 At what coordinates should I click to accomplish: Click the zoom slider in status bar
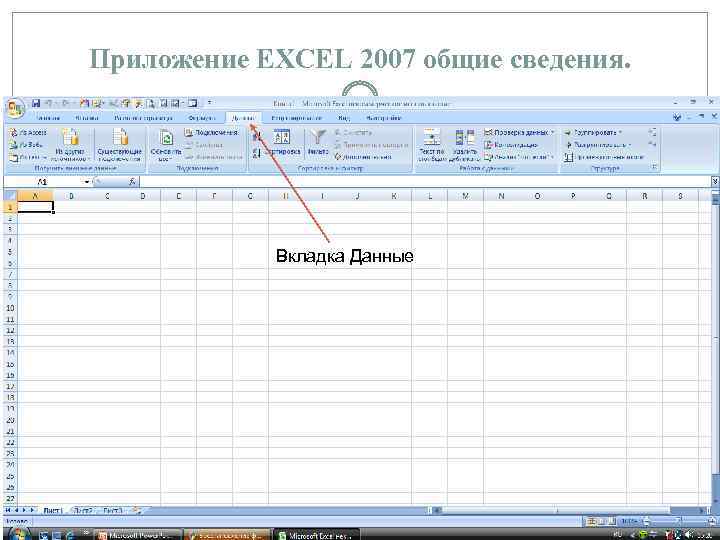pyautogui.click(x=676, y=522)
